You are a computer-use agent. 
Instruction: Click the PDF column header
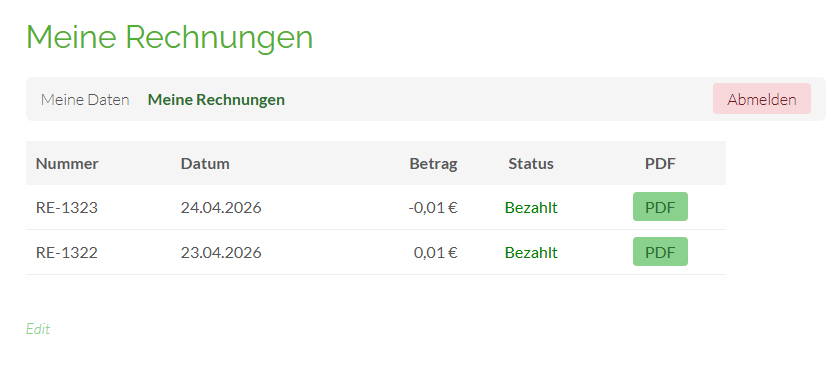(x=660, y=164)
